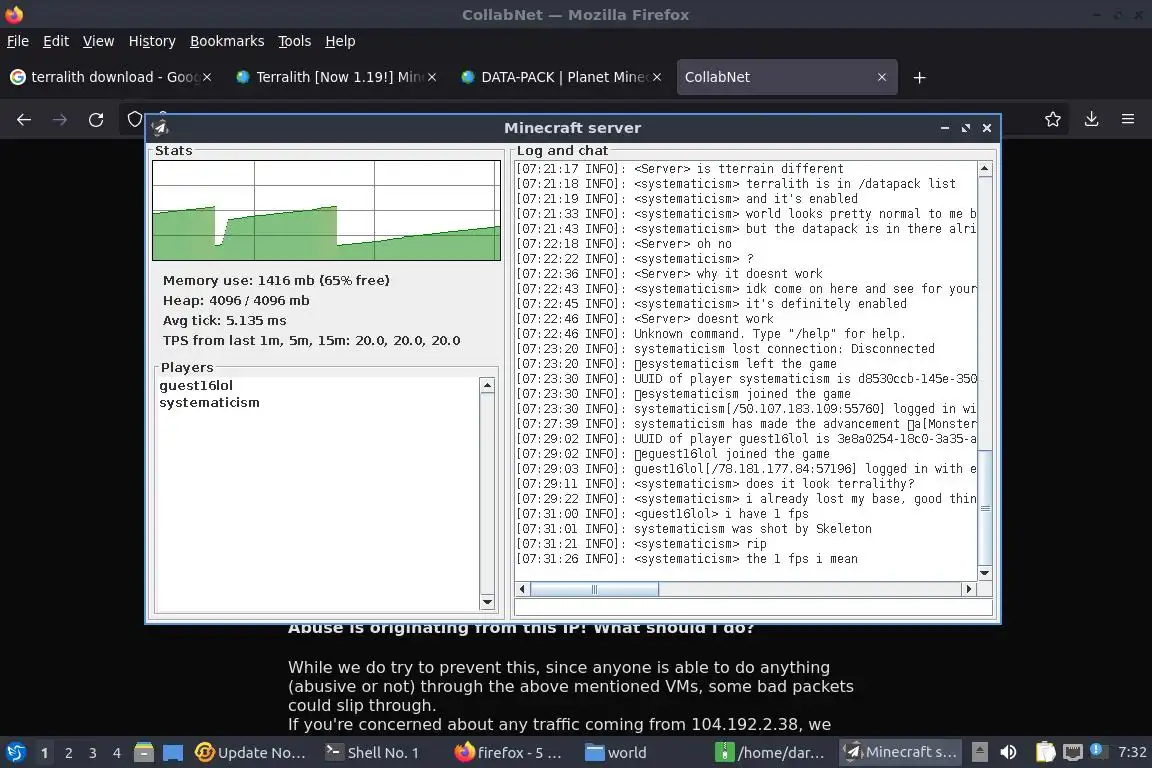Click the 'Memory use: 1416 mb' stat line
Screen dimensions: 1152x768
(x=276, y=280)
